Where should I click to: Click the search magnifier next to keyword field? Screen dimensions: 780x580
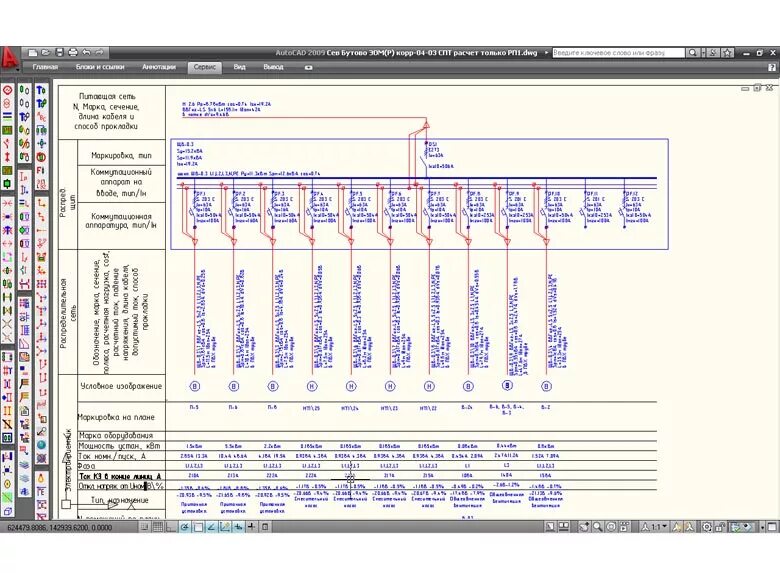pos(692,52)
